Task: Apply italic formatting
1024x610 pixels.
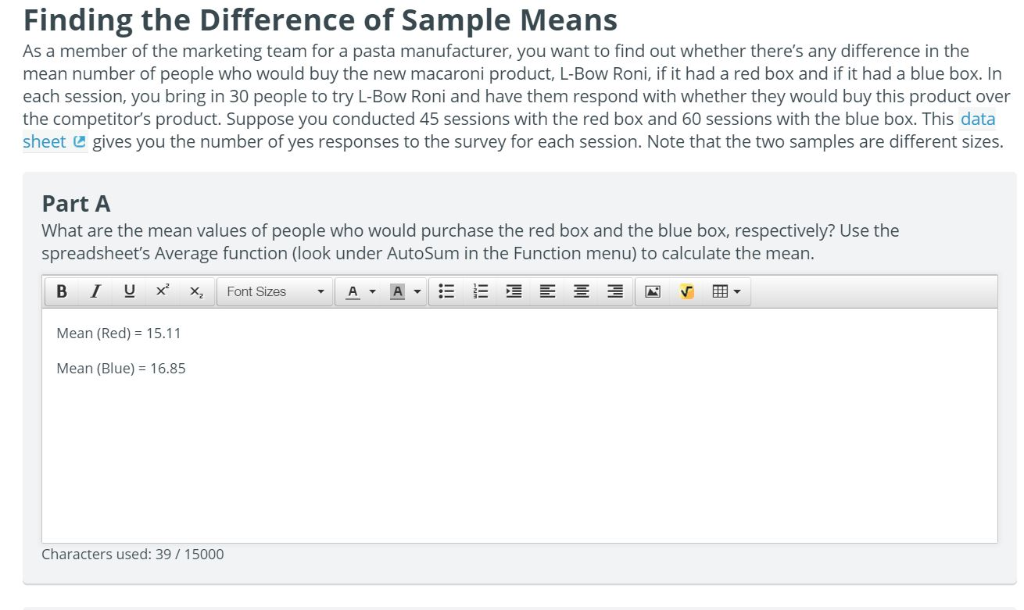Action: click(x=95, y=291)
